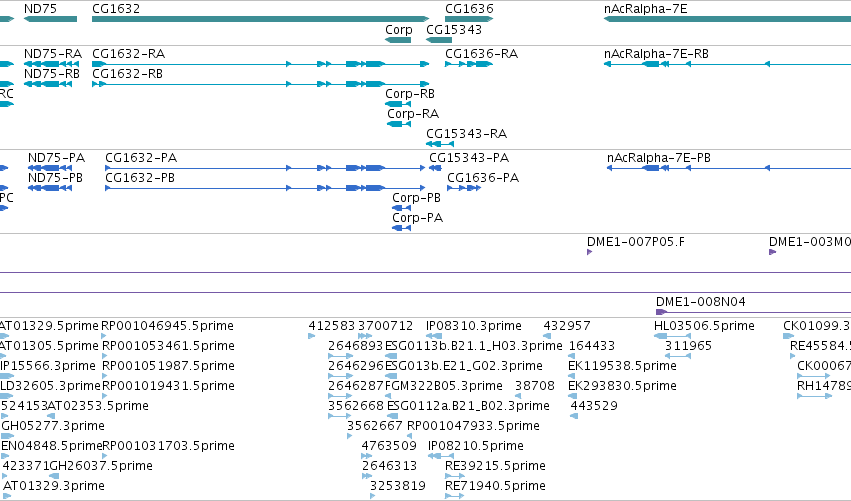Click the nAcRalpha-7E-PB protein label
The height and width of the screenshot is (501, 851).
pyautogui.click(x=659, y=158)
